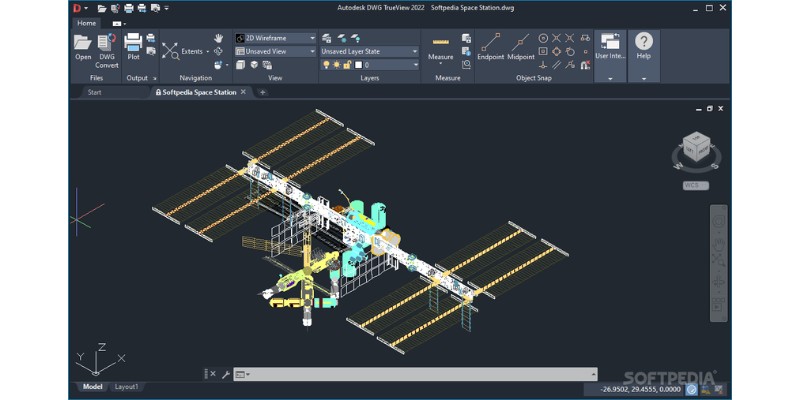
Task: Expand the Help panel arrow
Action: coord(643,79)
